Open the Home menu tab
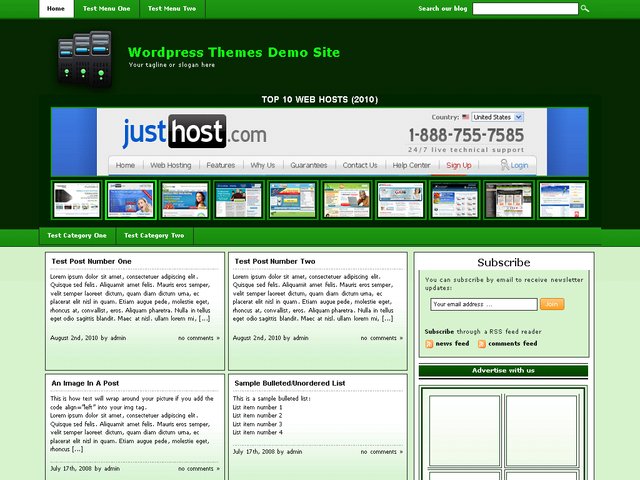The height and width of the screenshot is (480, 640). [x=56, y=9]
